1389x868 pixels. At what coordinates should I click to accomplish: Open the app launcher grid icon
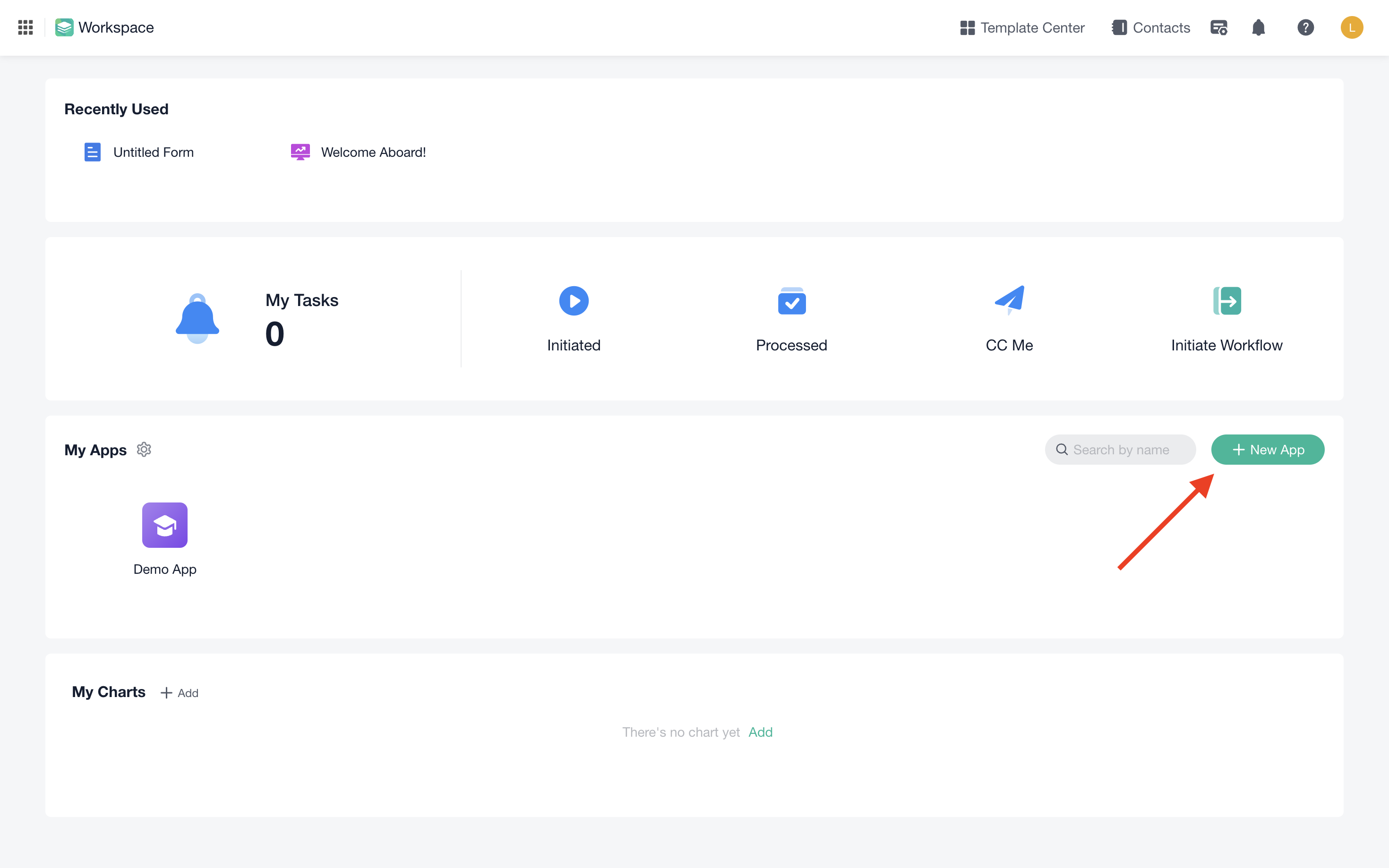[25, 27]
